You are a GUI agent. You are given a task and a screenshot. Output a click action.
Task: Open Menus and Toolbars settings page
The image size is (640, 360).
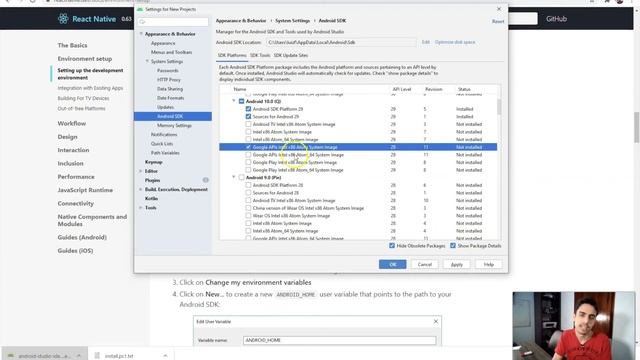pyautogui.click(x=171, y=52)
